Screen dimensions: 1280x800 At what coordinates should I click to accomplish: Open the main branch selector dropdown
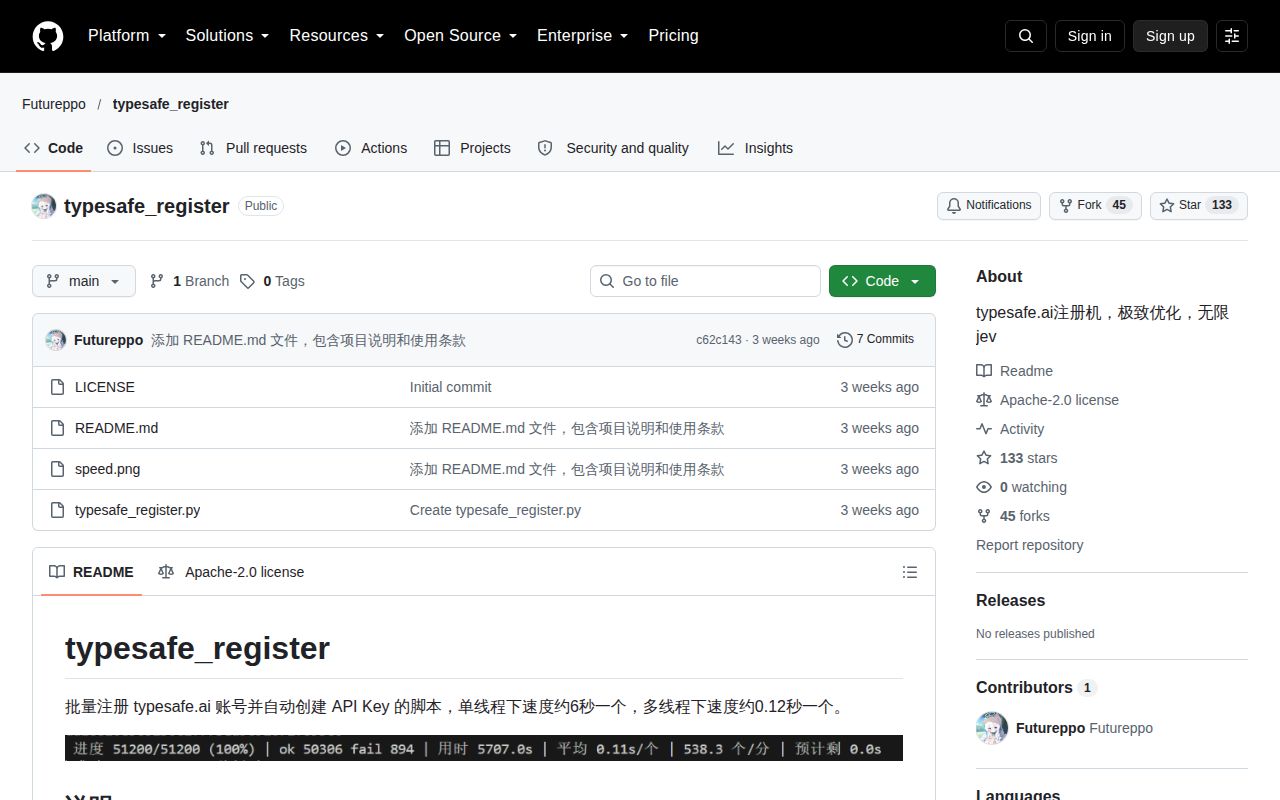pyautogui.click(x=84, y=281)
